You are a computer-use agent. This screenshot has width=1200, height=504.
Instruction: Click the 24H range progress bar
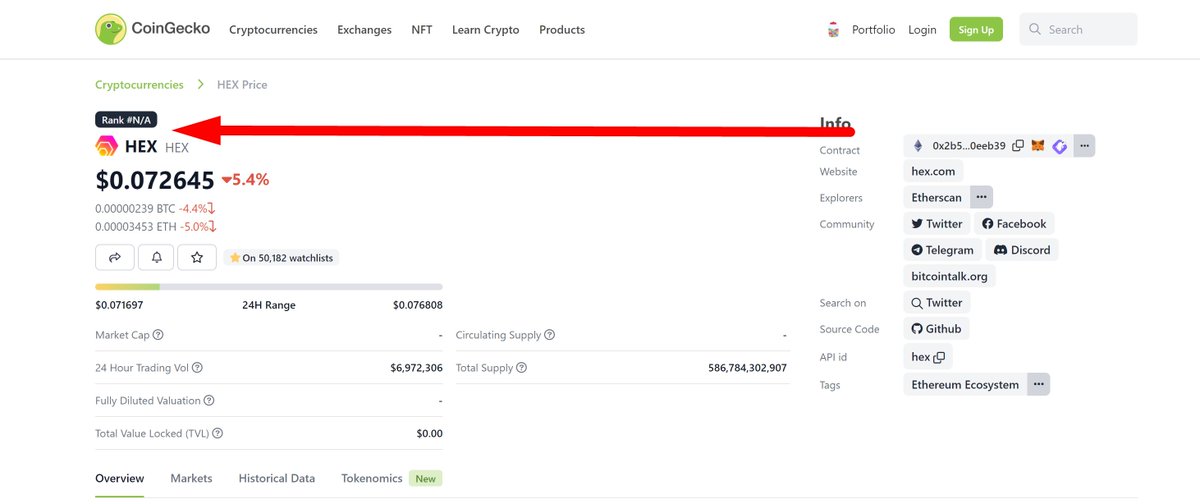pyautogui.click(x=269, y=287)
